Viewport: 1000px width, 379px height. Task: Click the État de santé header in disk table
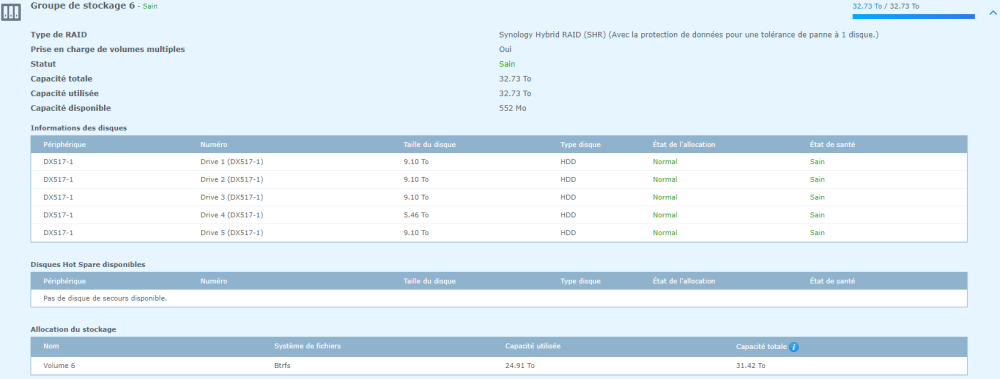pos(832,144)
